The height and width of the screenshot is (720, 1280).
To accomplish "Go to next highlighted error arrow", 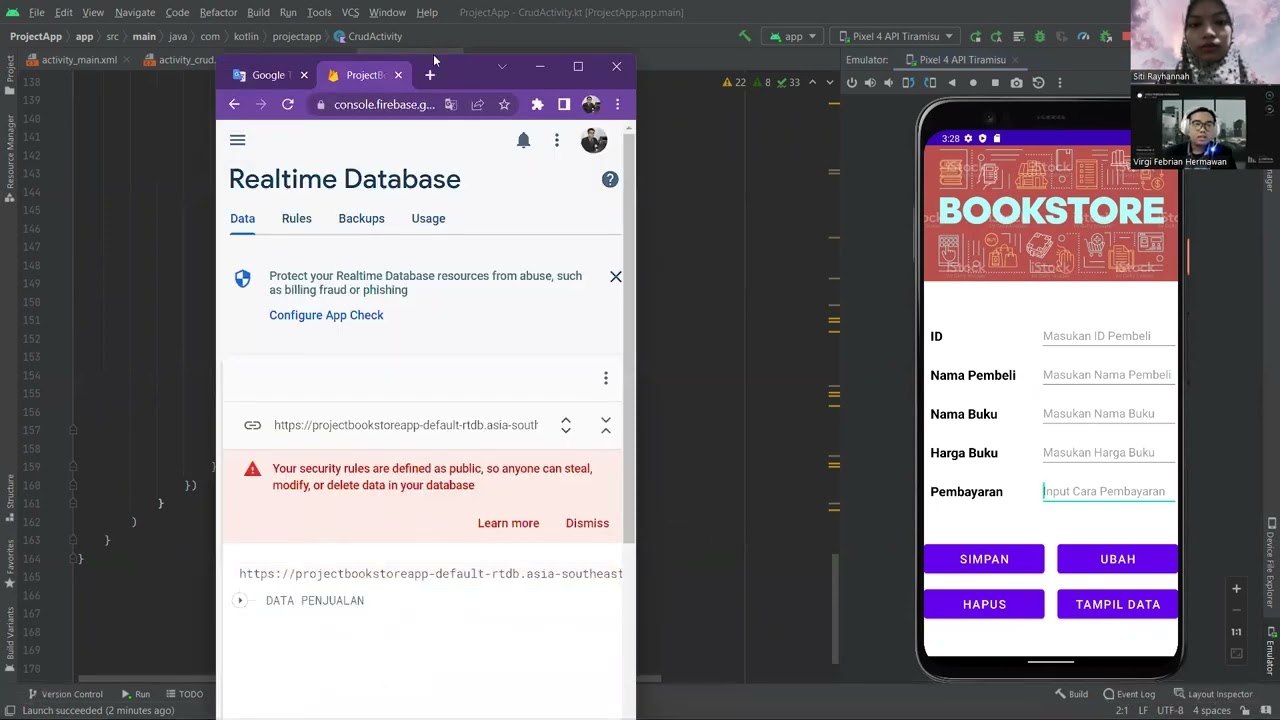I will point(829,83).
